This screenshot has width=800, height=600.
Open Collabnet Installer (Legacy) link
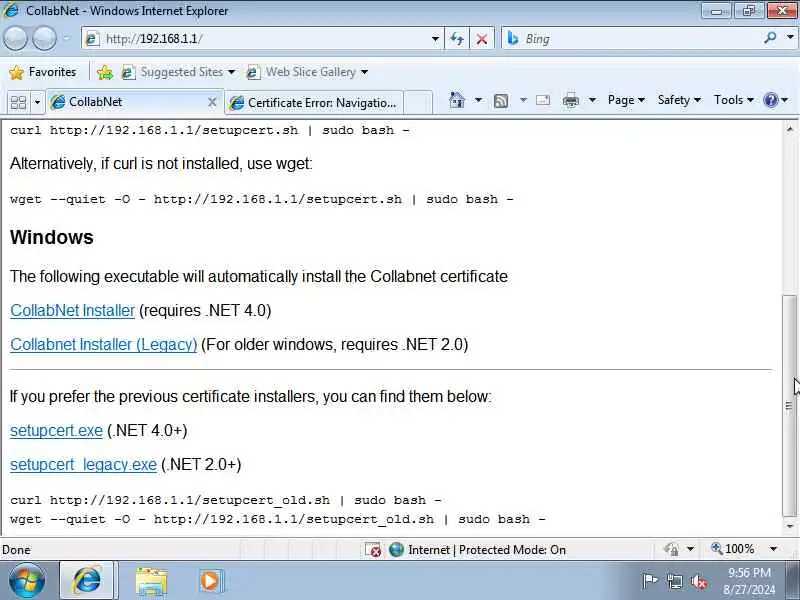pos(104,344)
